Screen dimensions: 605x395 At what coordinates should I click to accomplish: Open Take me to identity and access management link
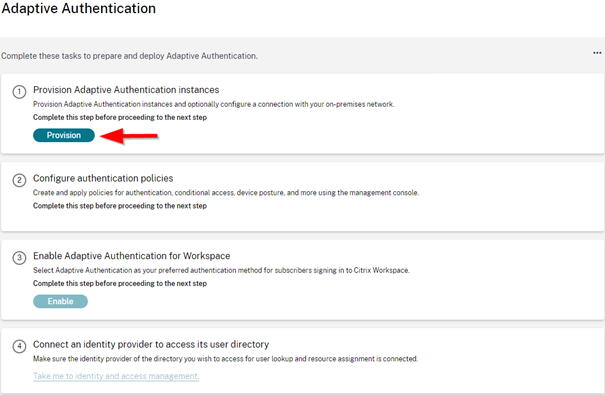pos(116,376)
